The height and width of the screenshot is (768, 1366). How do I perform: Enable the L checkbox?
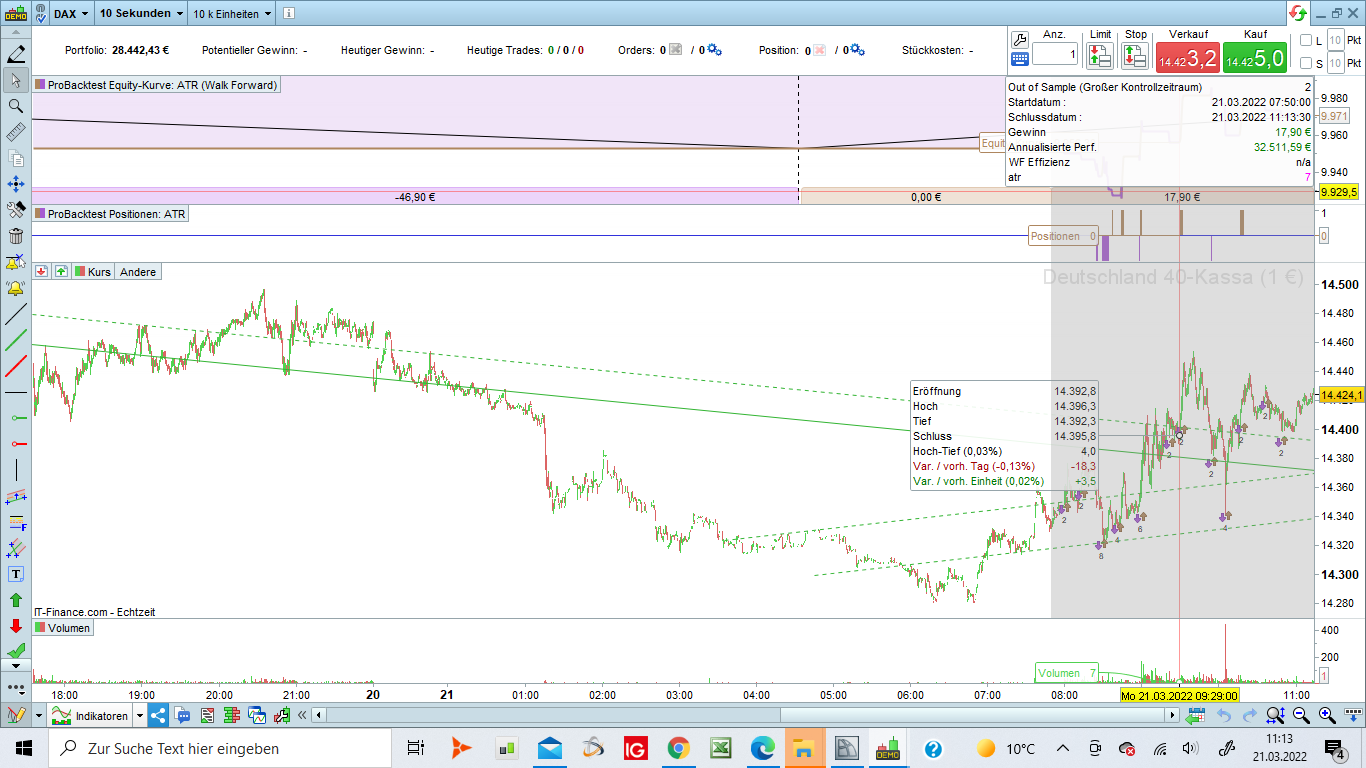pos(1306,40)
